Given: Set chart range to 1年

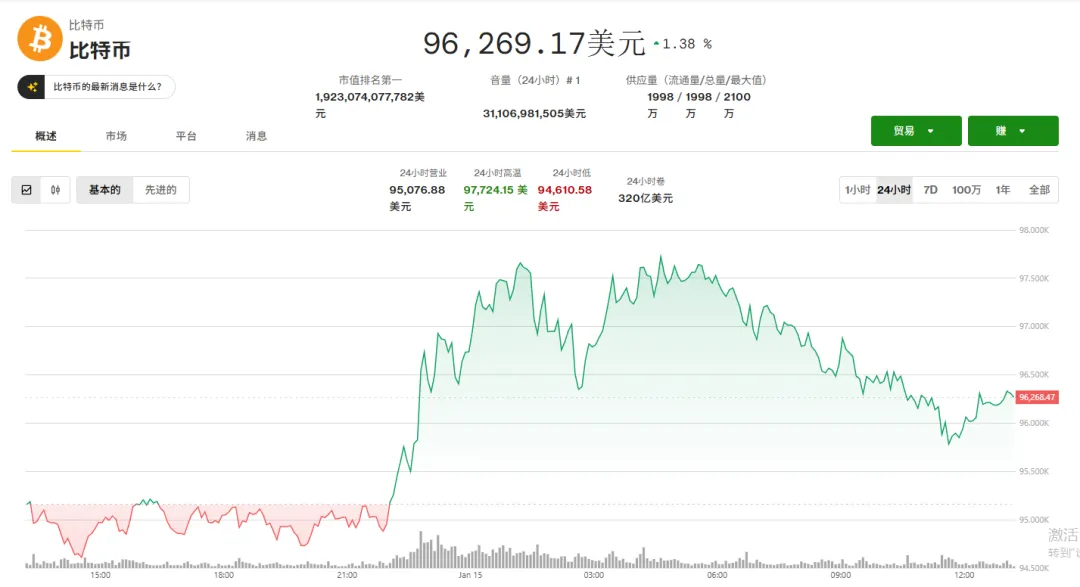Looking at the screenshot, I should pos(1003,190).
